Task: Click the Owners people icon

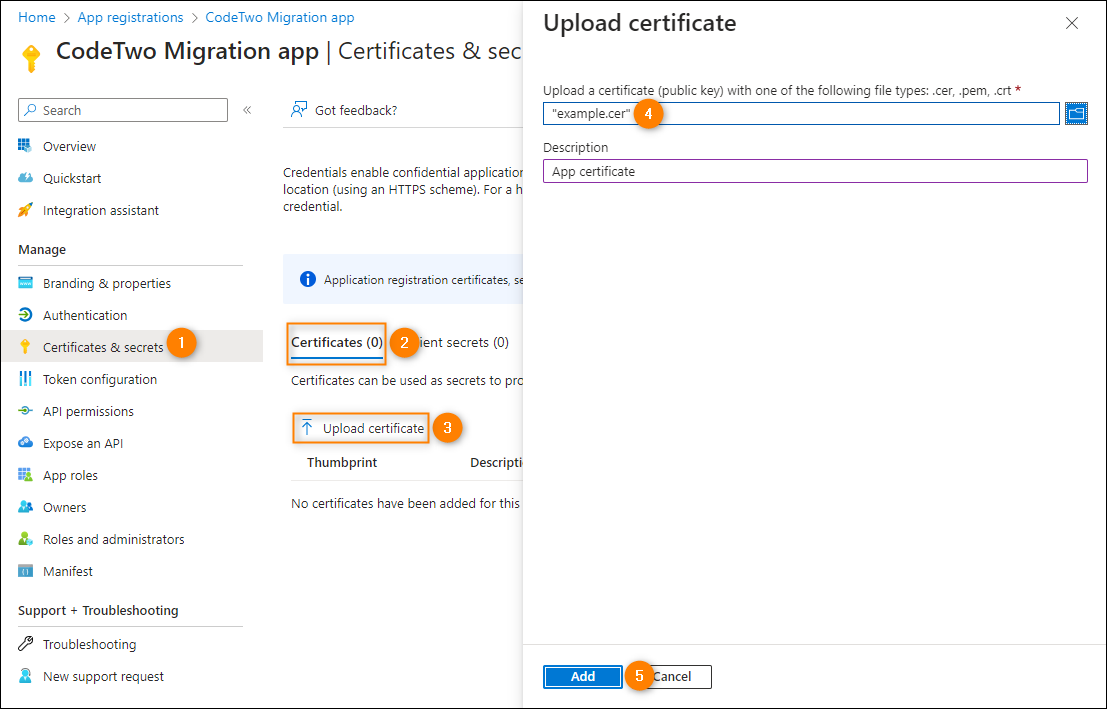Action: tap(25, 507)
